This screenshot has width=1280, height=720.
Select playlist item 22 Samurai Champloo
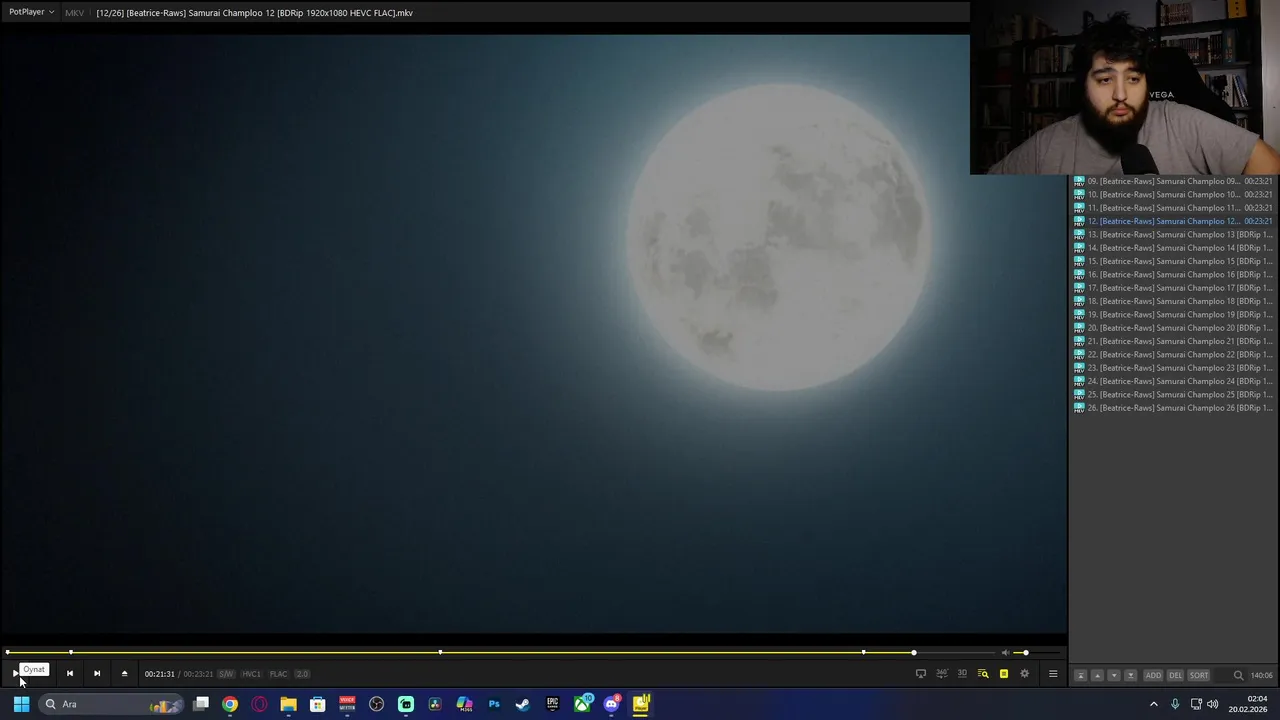(1173, 354)
